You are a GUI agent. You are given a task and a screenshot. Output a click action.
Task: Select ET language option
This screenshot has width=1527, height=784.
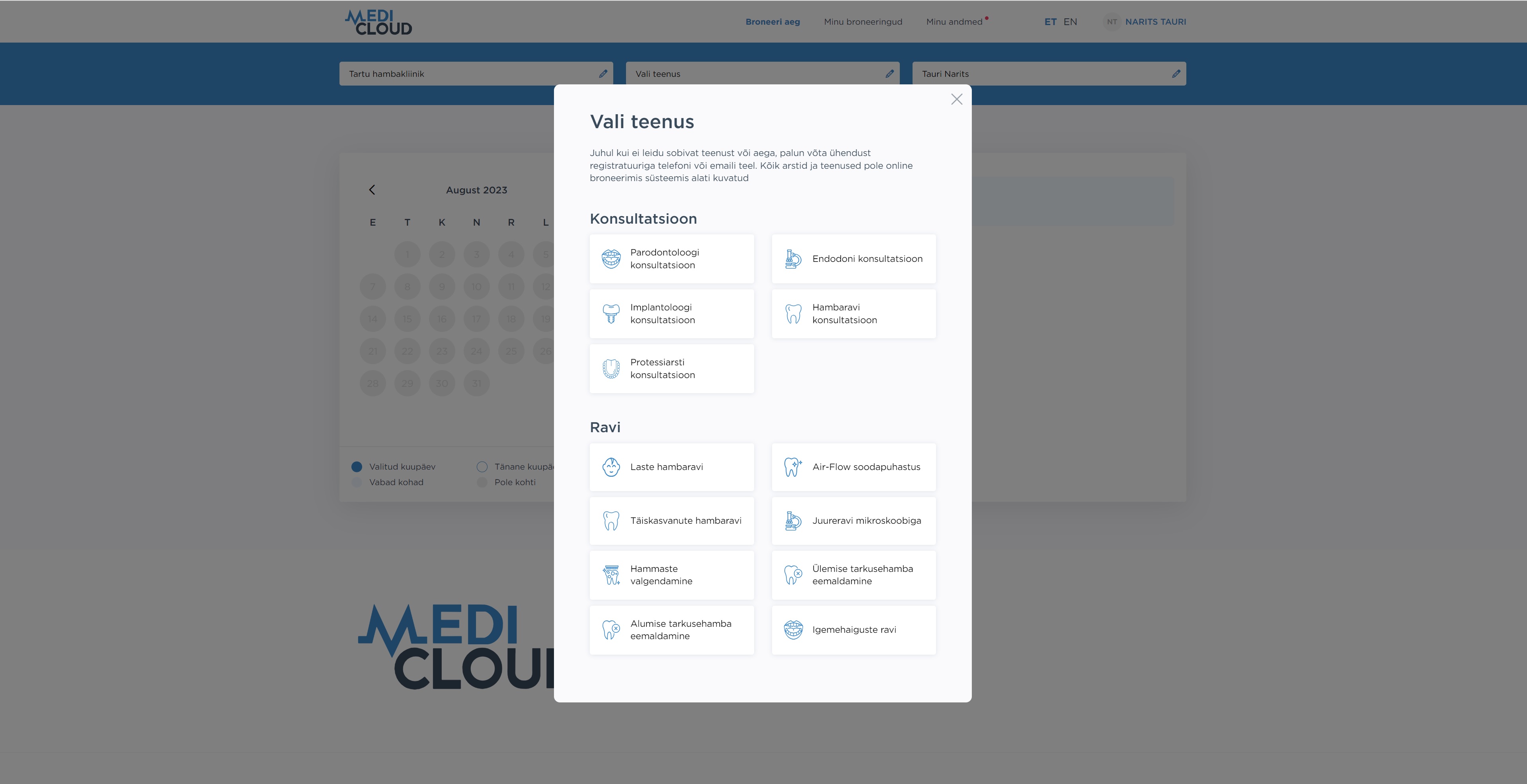(1050, 22)
